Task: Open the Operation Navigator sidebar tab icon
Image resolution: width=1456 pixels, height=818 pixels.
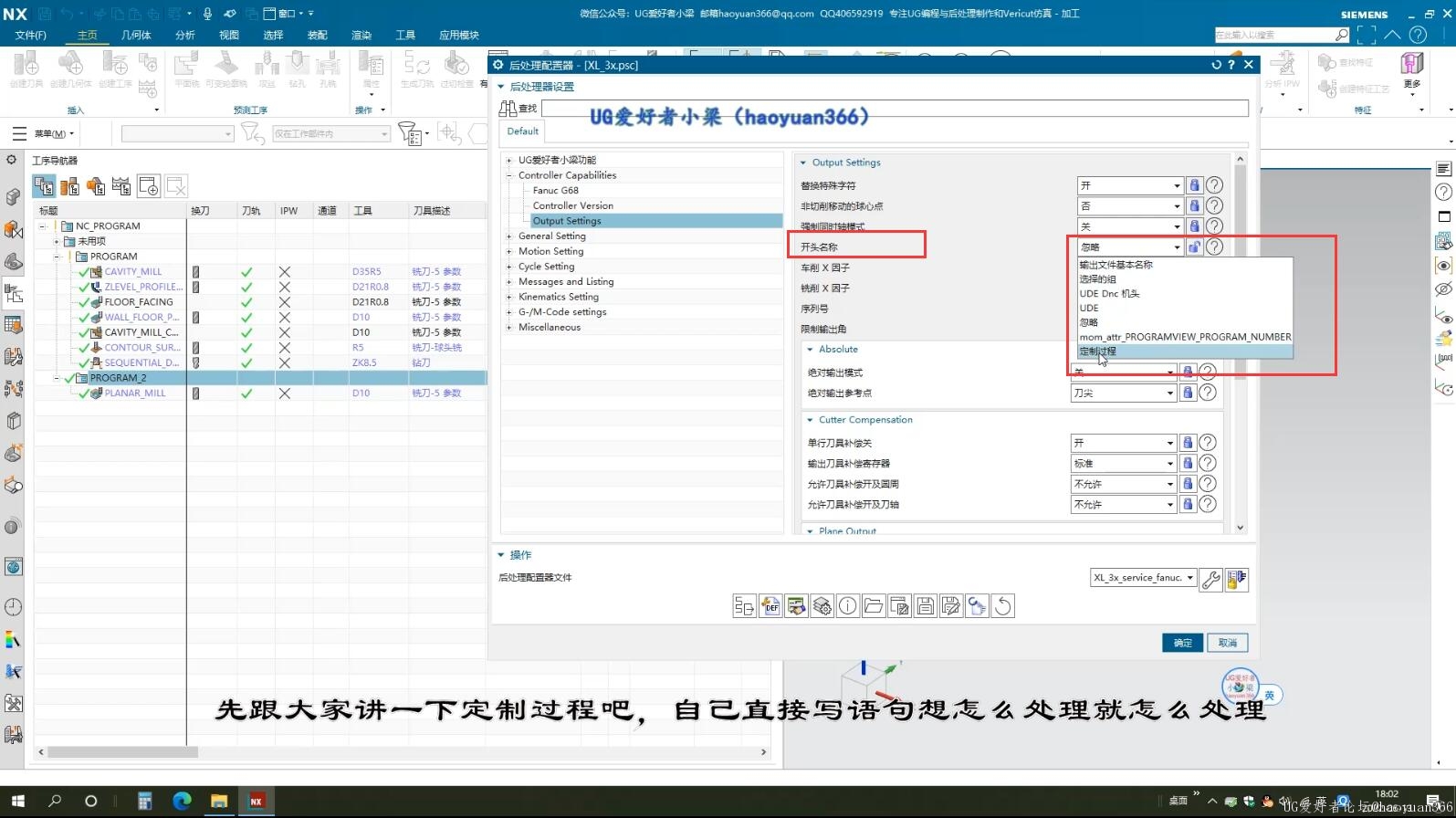Action: pos(13,293)
